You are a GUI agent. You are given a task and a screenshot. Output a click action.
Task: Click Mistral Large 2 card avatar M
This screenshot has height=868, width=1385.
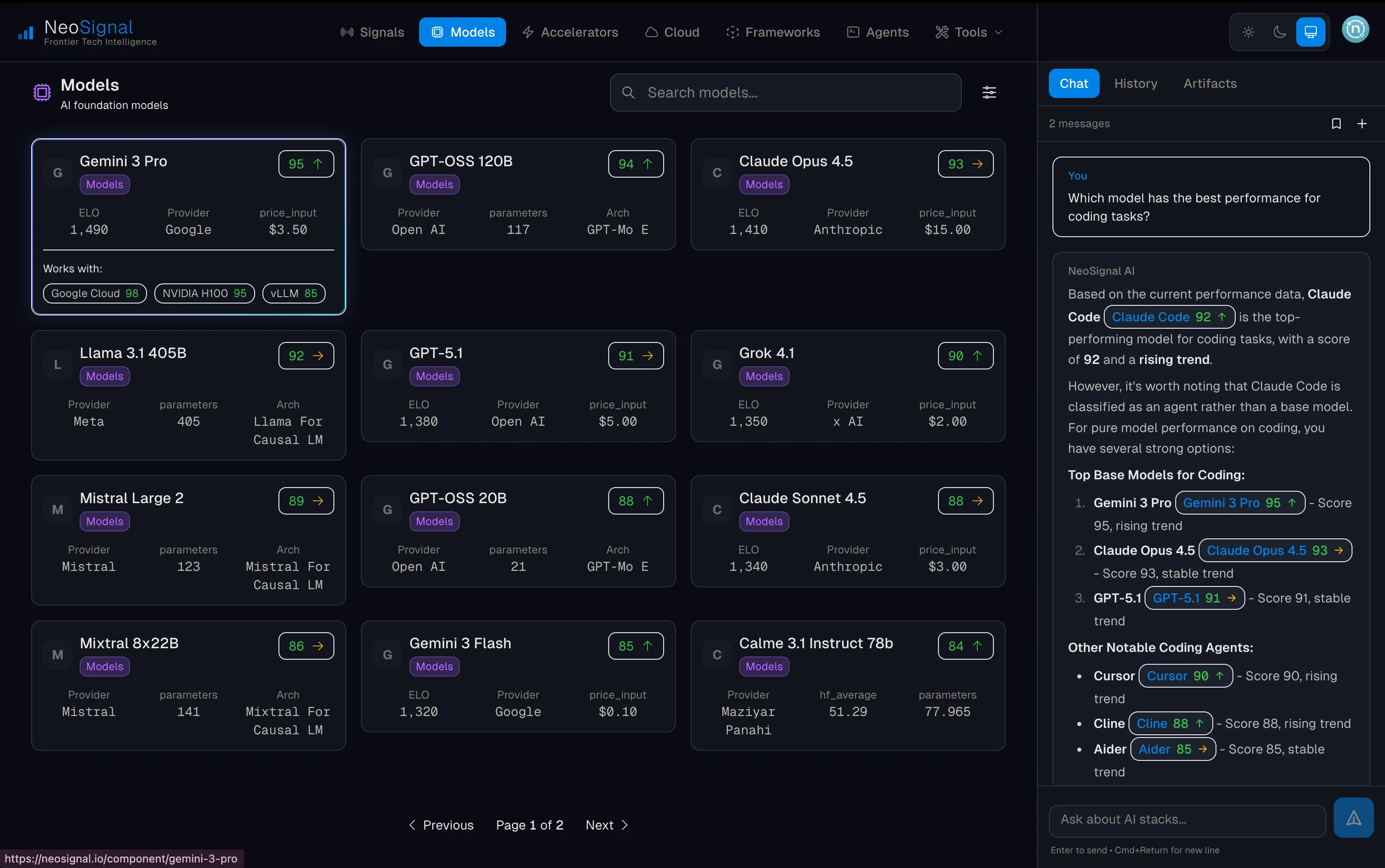(57, 510)
